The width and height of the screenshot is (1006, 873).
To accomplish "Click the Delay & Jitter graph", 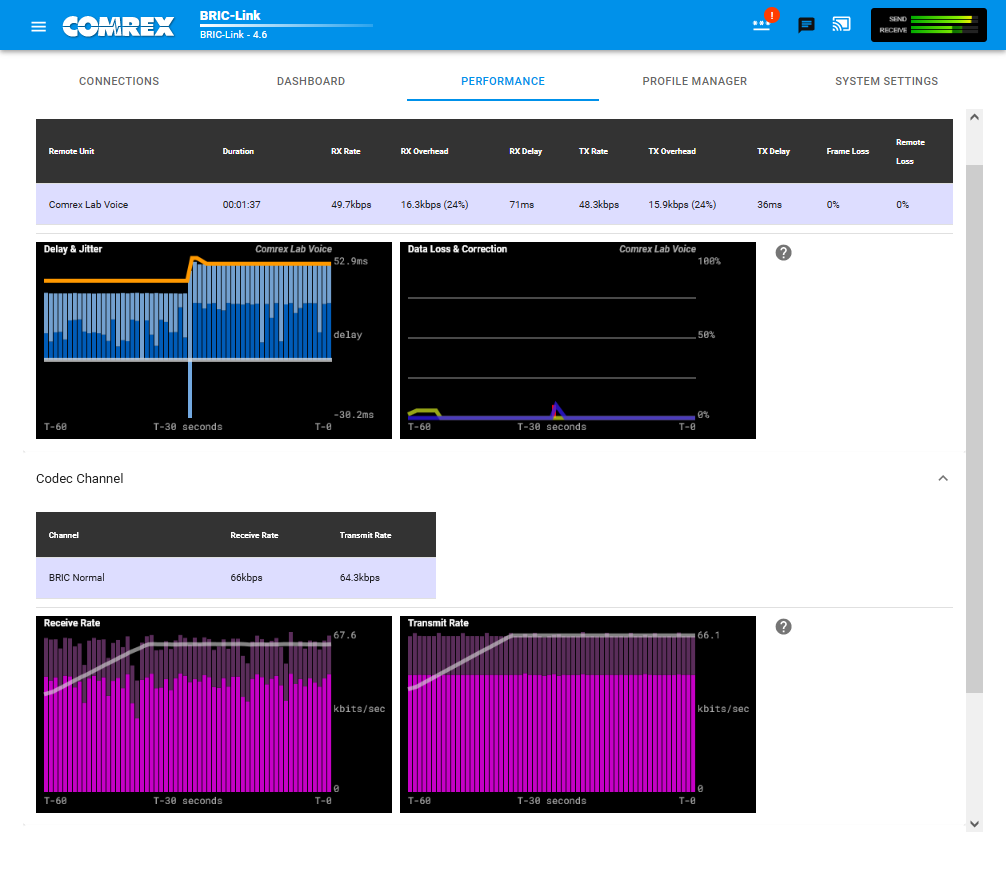I will 214,341.
